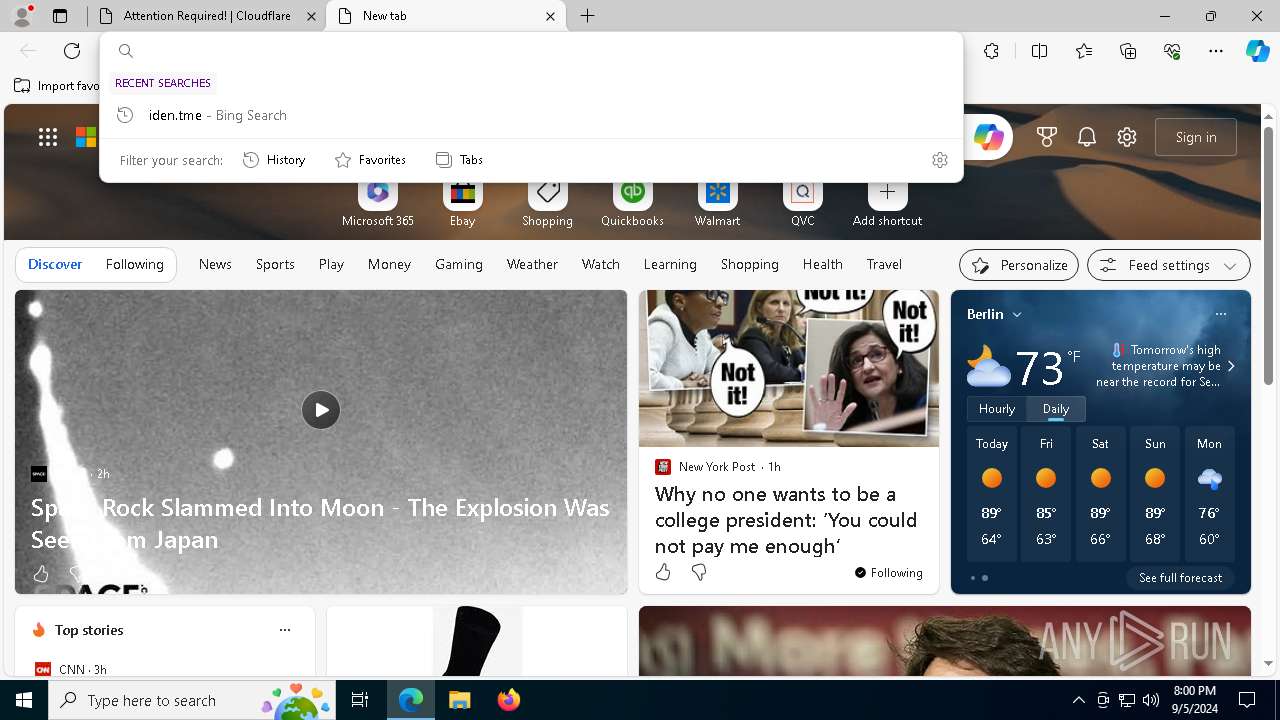
Task: Select recent search iden.tme
Action: tap(531, 115)
